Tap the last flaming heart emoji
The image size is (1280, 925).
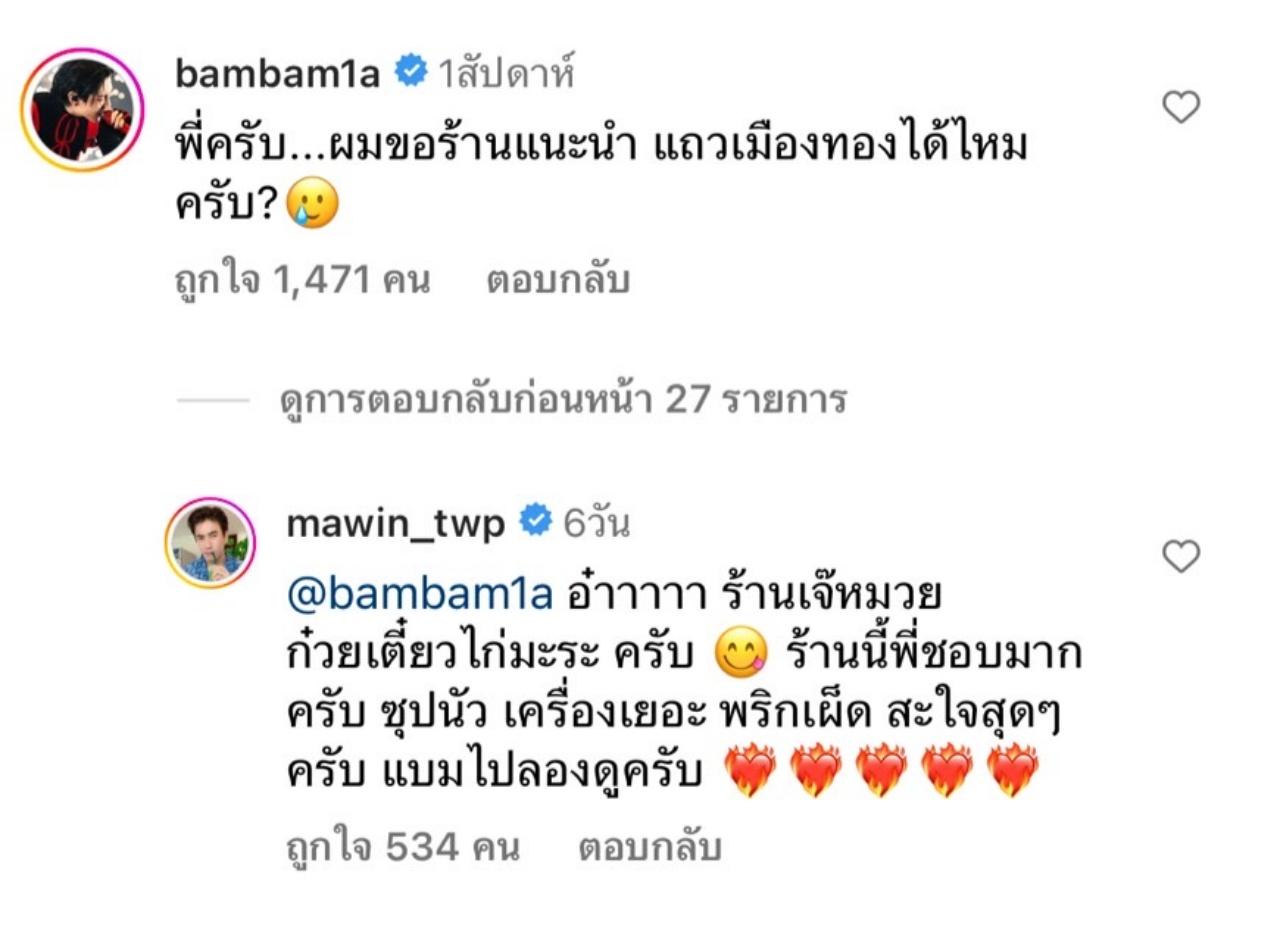(x=1012, y=770)
